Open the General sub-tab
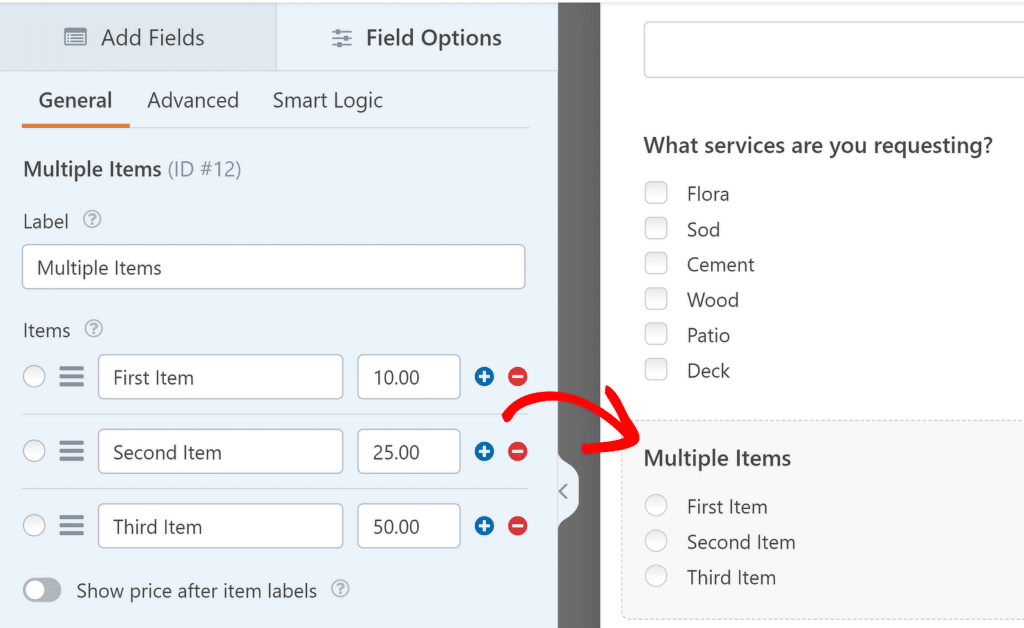This screenshot has width=1024, height=628. tap(75, 101)
